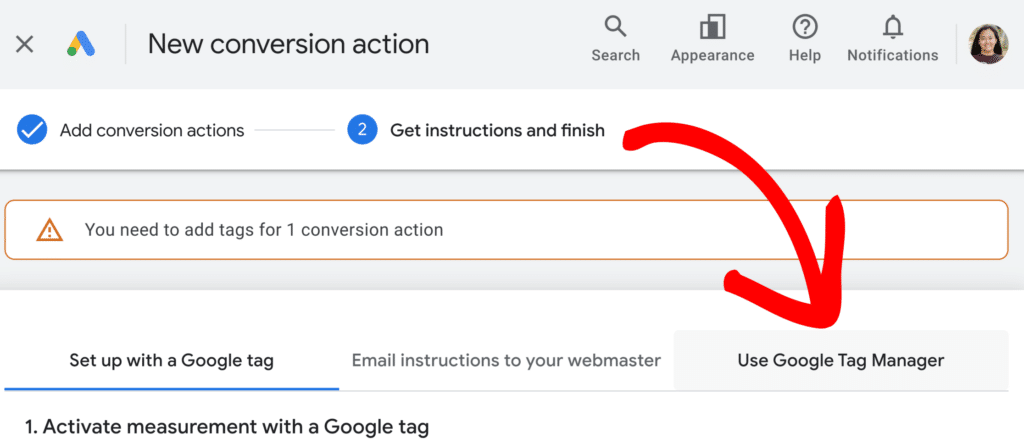The height and width of the screenshot is (444, 1024).
Task: Click the completed step checkmark circle
Action: pyautogui.click(x=32, y=130)
